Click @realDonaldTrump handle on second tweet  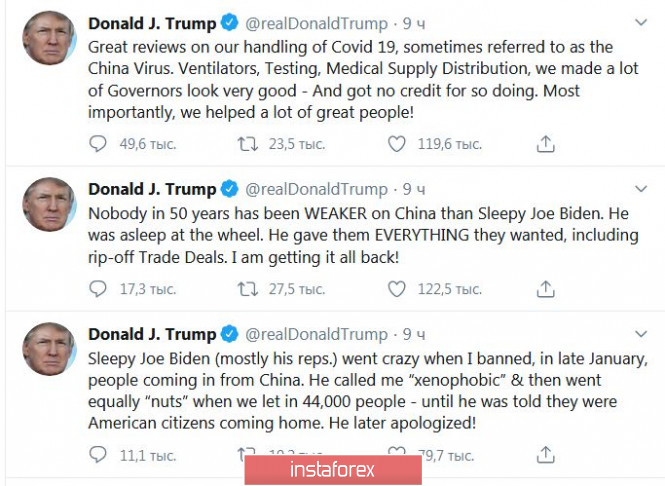pos(317,189)
